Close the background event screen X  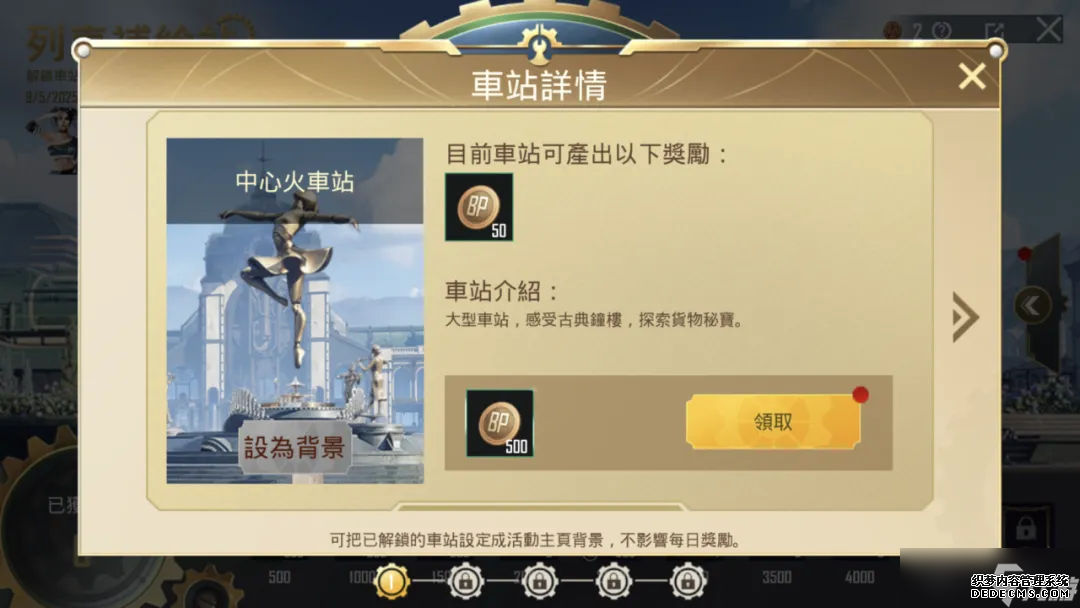(1049, 30)
